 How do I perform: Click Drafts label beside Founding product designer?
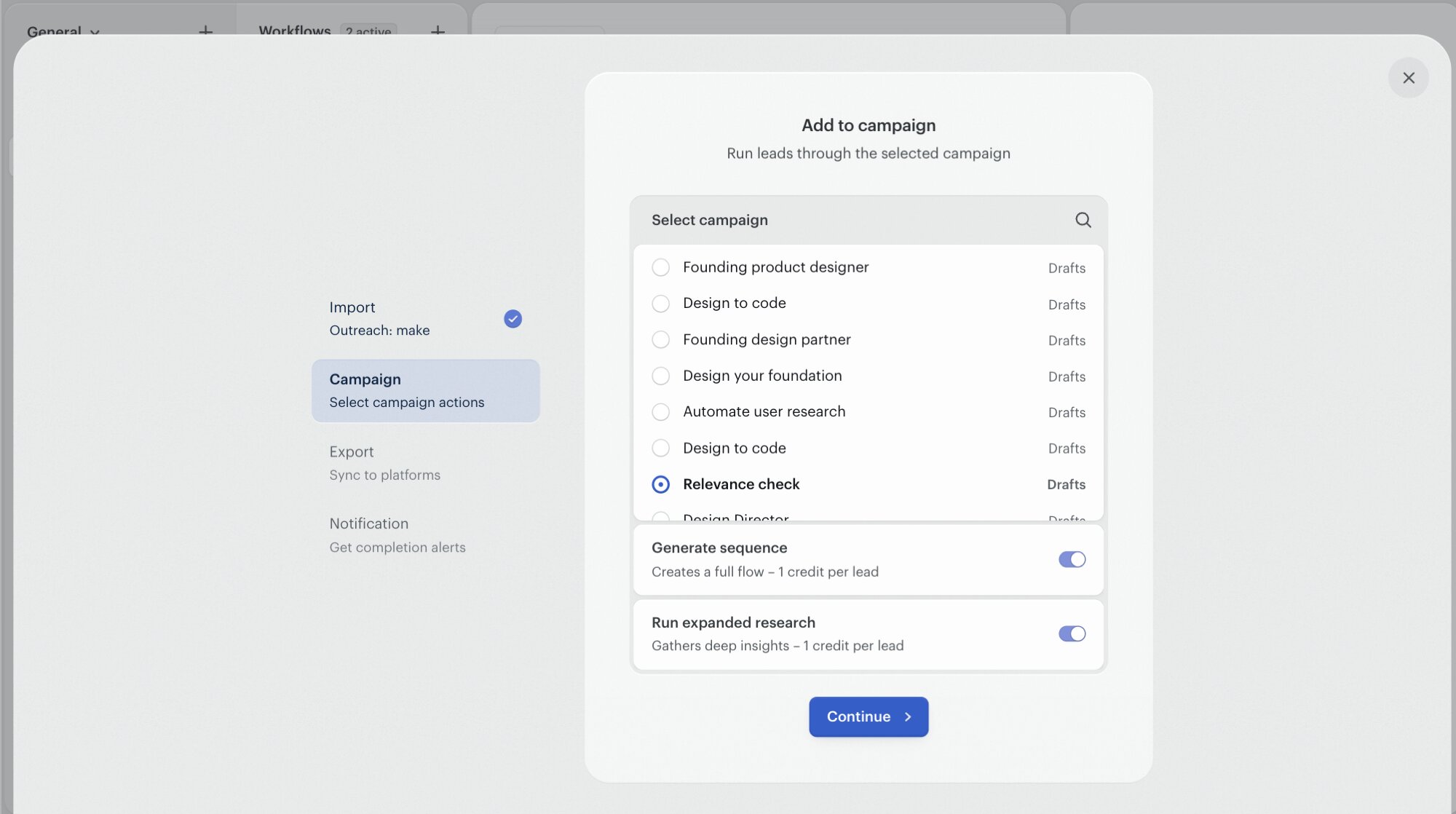tap(1067, 268)
